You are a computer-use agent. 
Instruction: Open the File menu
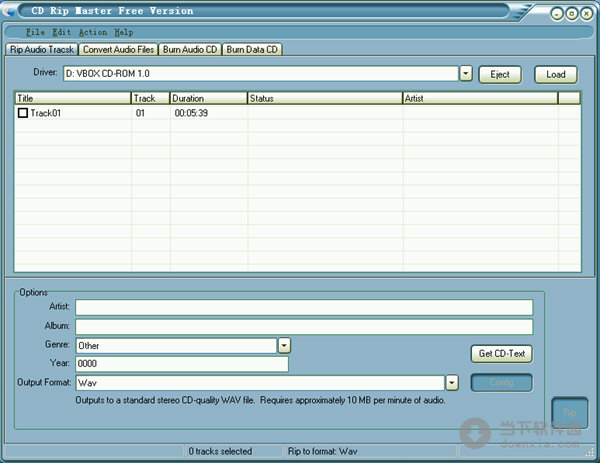pos(35,32)
